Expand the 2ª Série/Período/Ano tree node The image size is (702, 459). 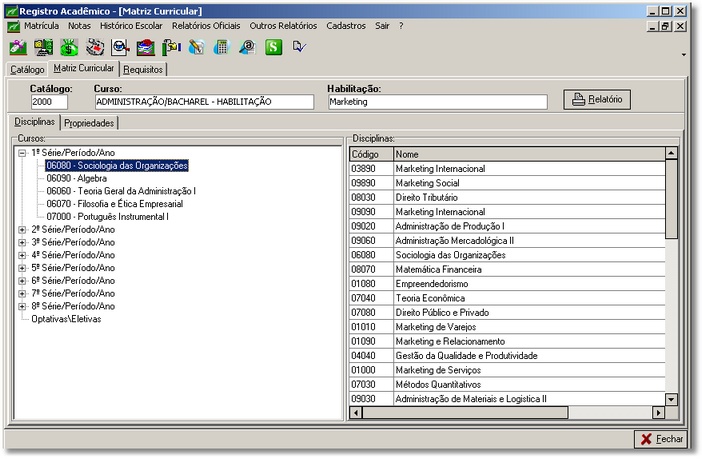(22, 229)
